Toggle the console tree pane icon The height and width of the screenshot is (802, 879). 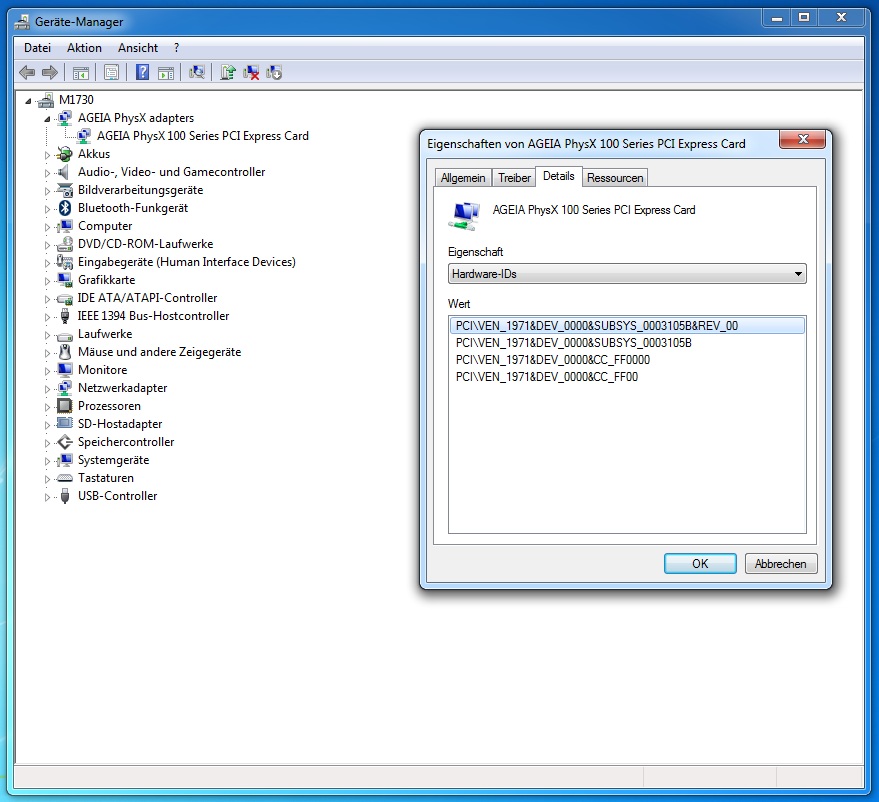point(81,72)
